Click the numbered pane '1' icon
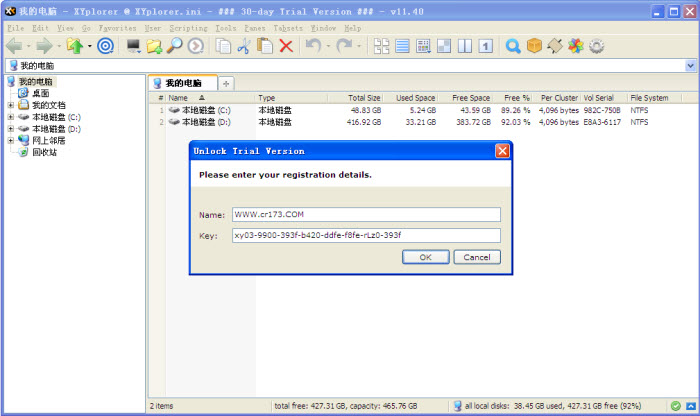This screenshot has height=416, width=700. coord(486,46)
